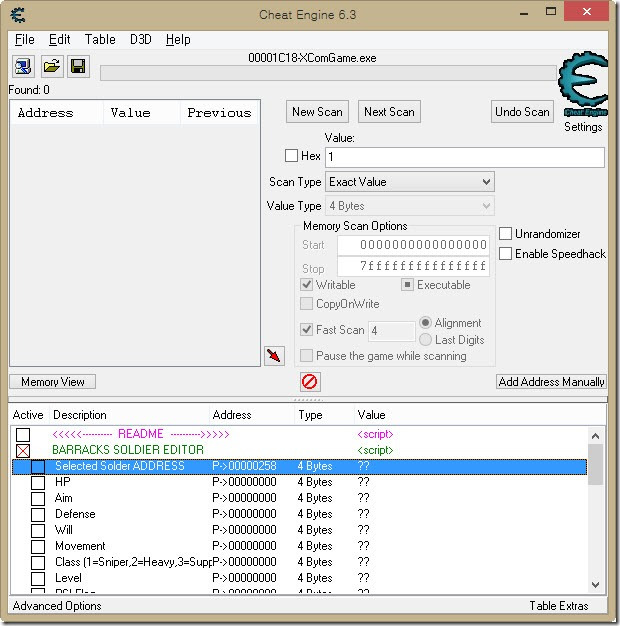Screen dimensions: 620x626
Task: Click the Active column header
Action: click(x=28, y=415)
